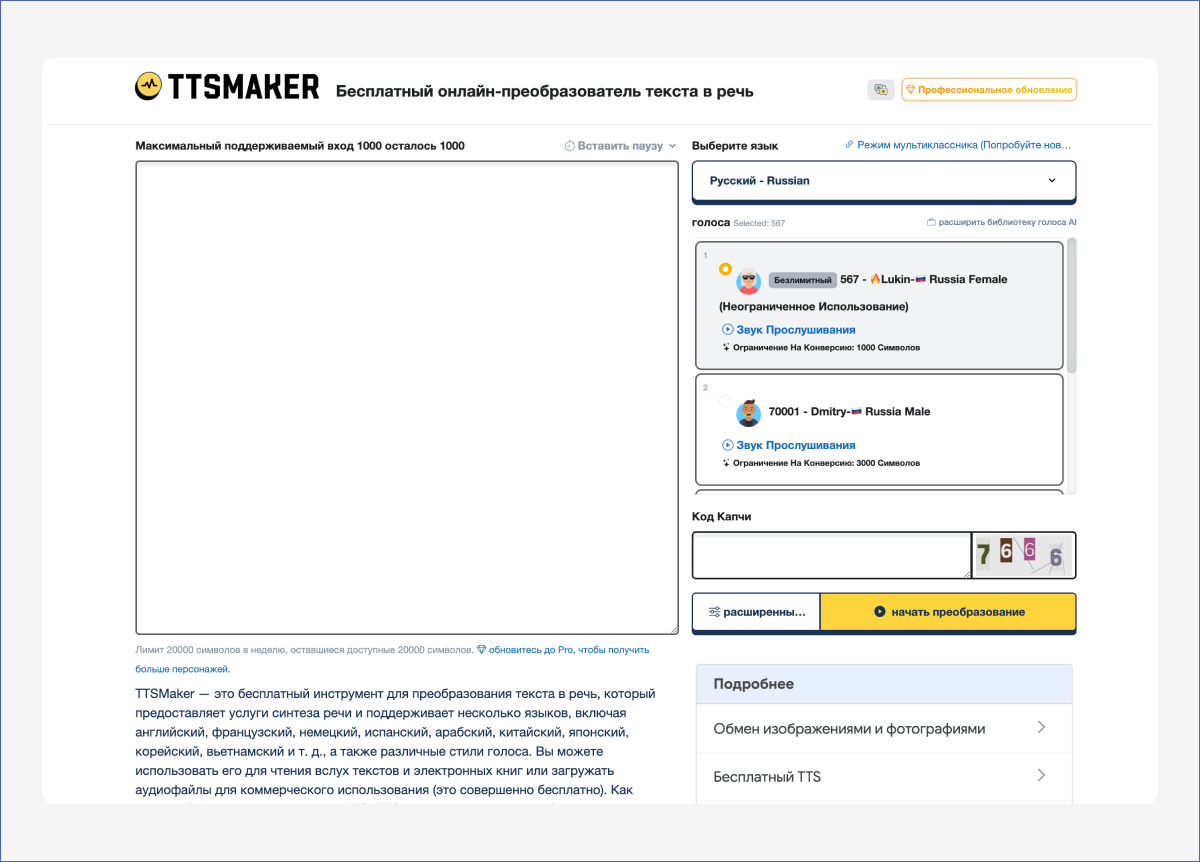Play preview sound icon for Dmitry voice
The height and width of the screenshot is (862, 1200).
pyautogui.click(x=728, y=445)
